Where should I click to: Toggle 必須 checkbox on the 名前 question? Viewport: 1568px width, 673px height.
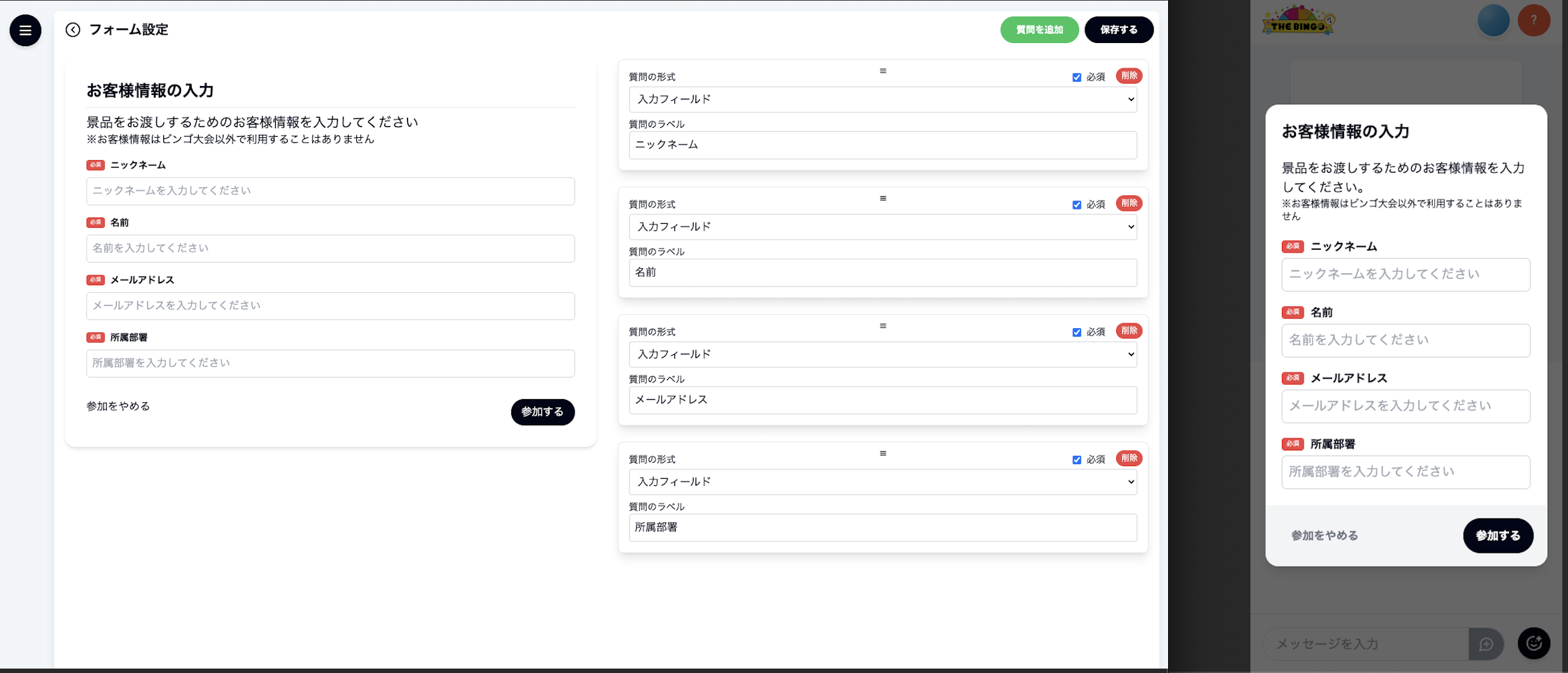tap(1076, 205)
